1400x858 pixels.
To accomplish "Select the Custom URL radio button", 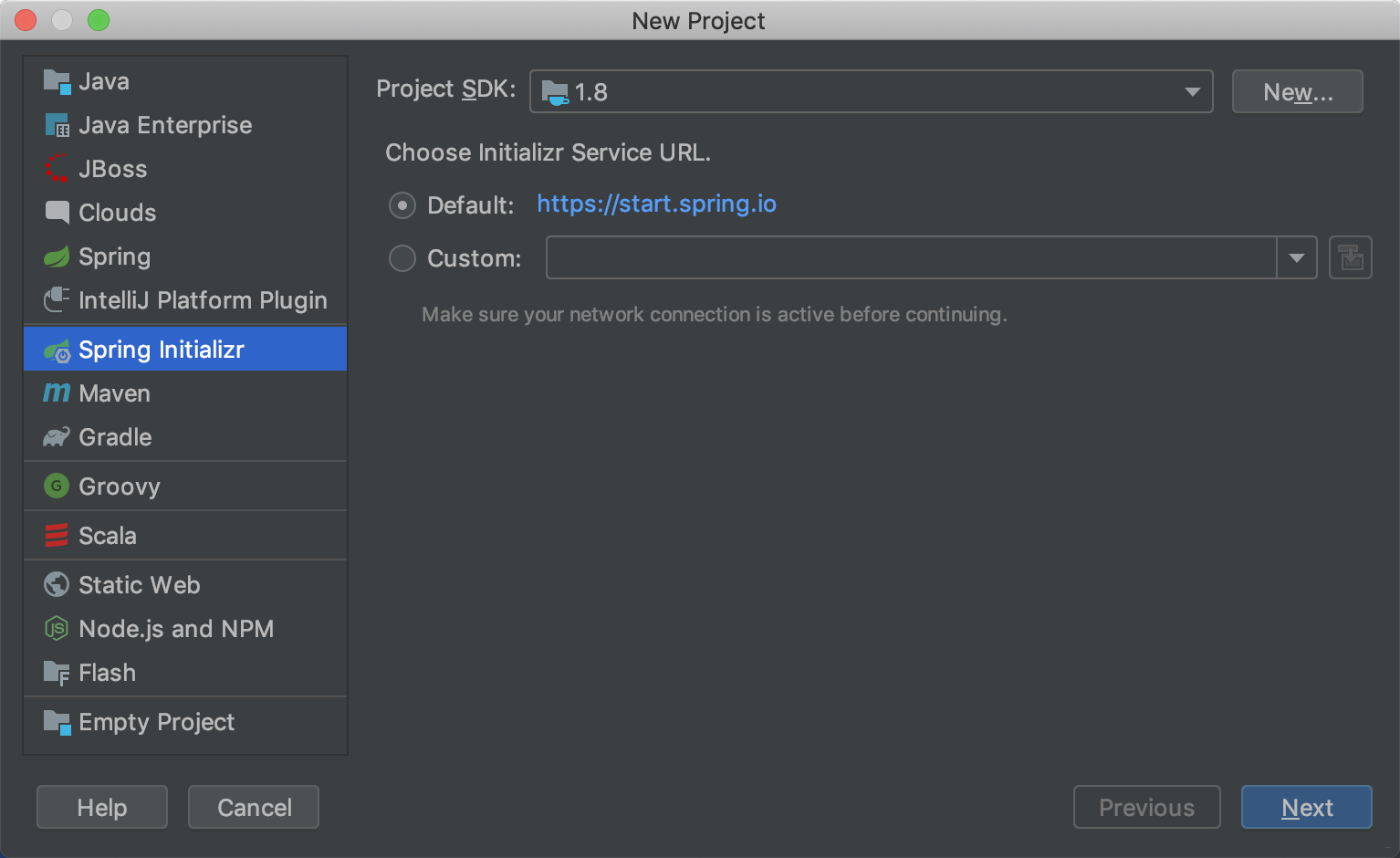I will coord(402,258).
